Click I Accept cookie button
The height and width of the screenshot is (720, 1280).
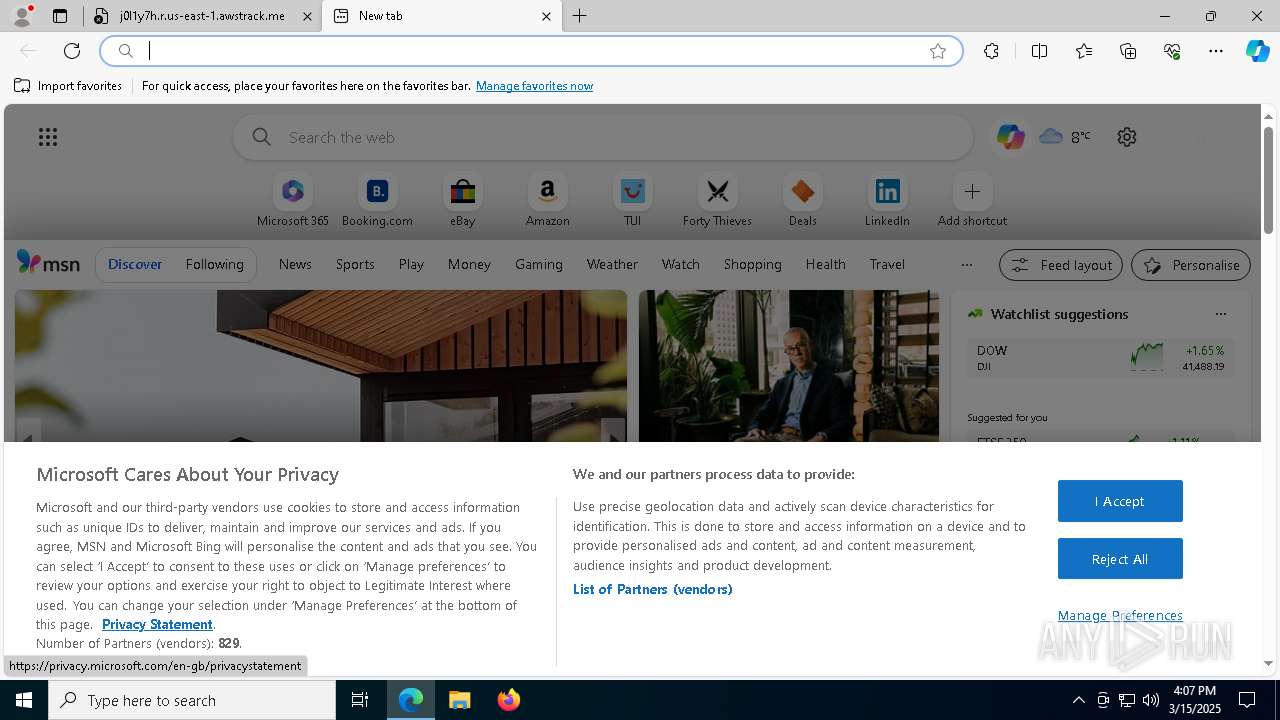point(1120,501)
